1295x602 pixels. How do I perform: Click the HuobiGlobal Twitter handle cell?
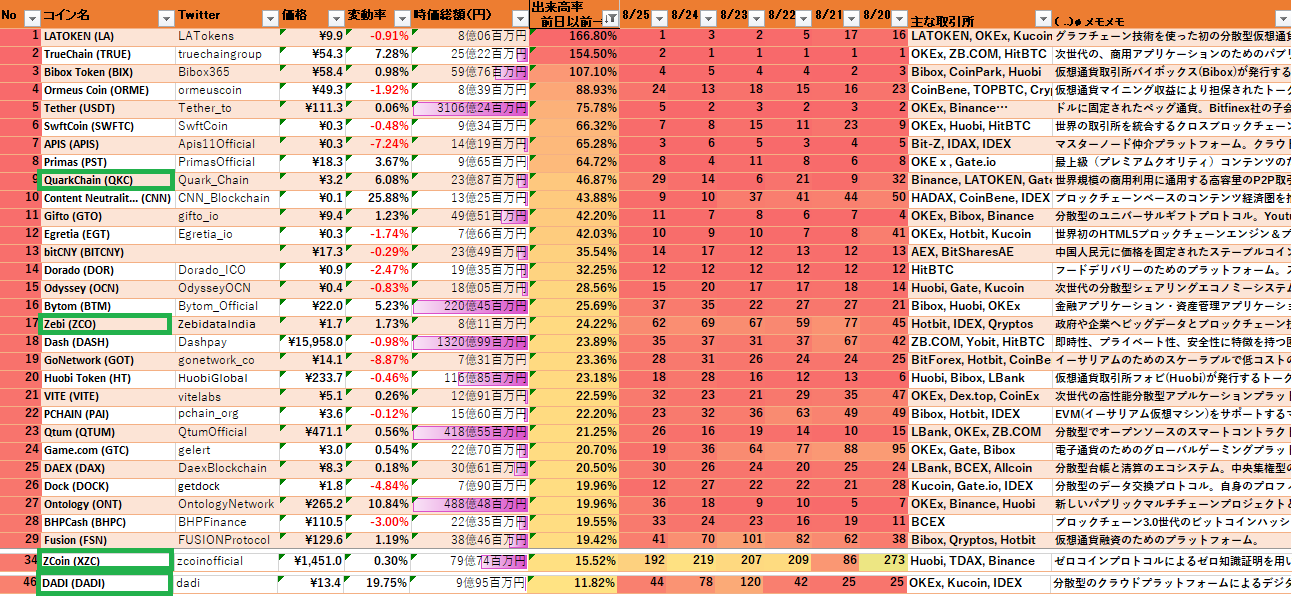pyautogui.click(x=225, y=378)
